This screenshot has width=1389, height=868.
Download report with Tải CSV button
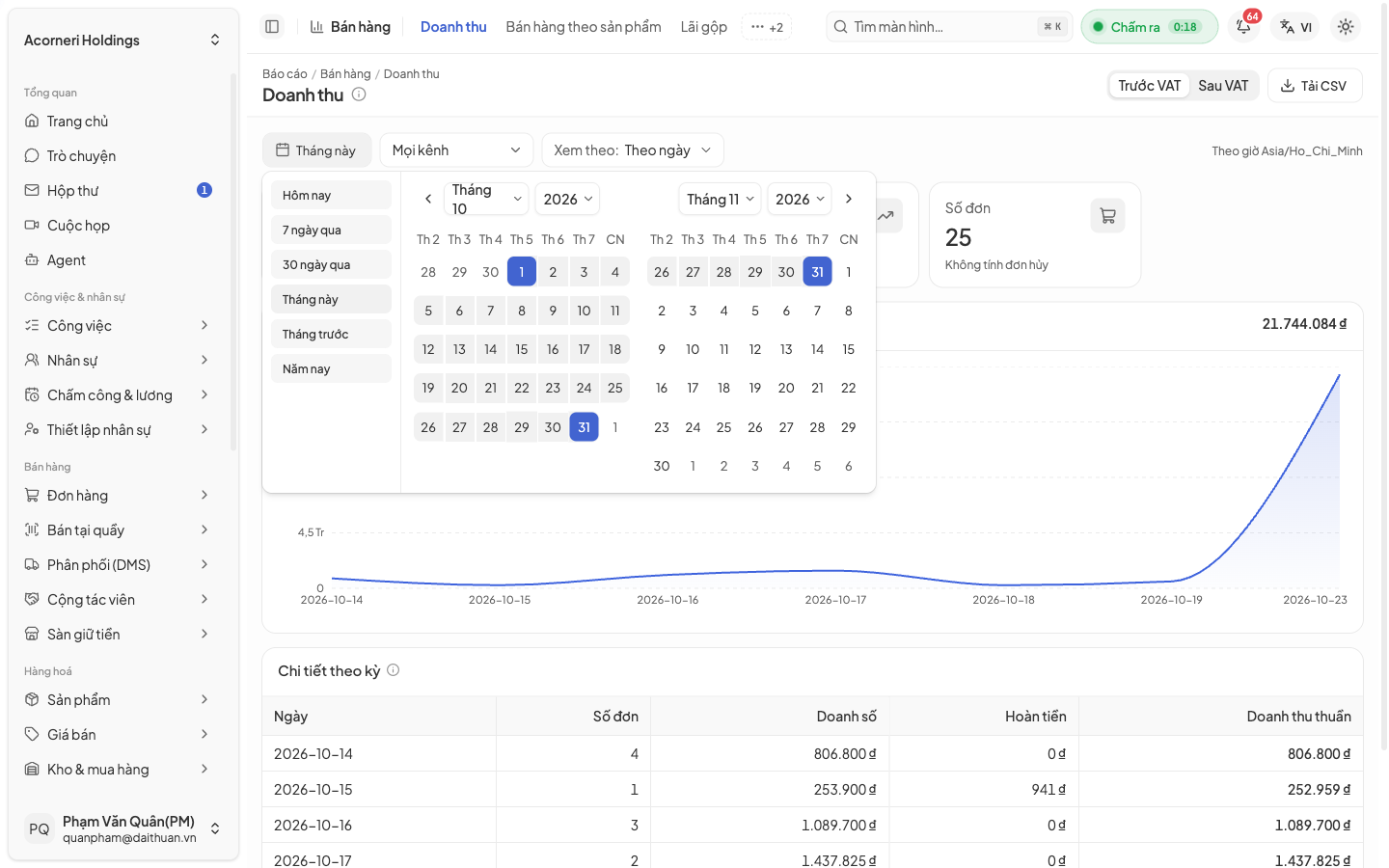click(x=1315, y=86)
